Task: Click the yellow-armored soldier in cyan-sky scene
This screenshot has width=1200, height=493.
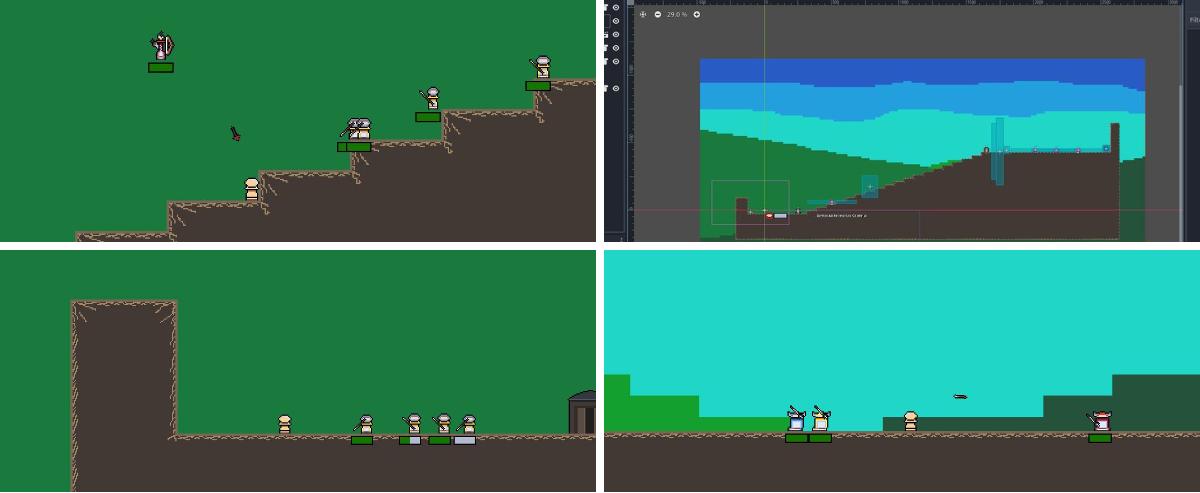Action: pyautogui.click(x=820, y=420)
